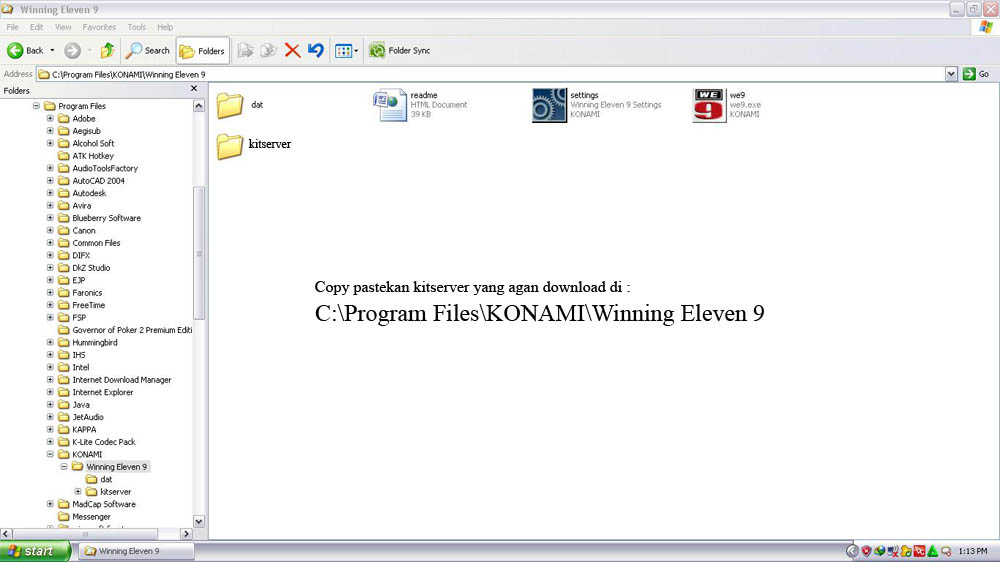The height and width of the screenshot is (562, 1000).
Task: Select Internet Download Manager tree folder
Action: point(121,380)
